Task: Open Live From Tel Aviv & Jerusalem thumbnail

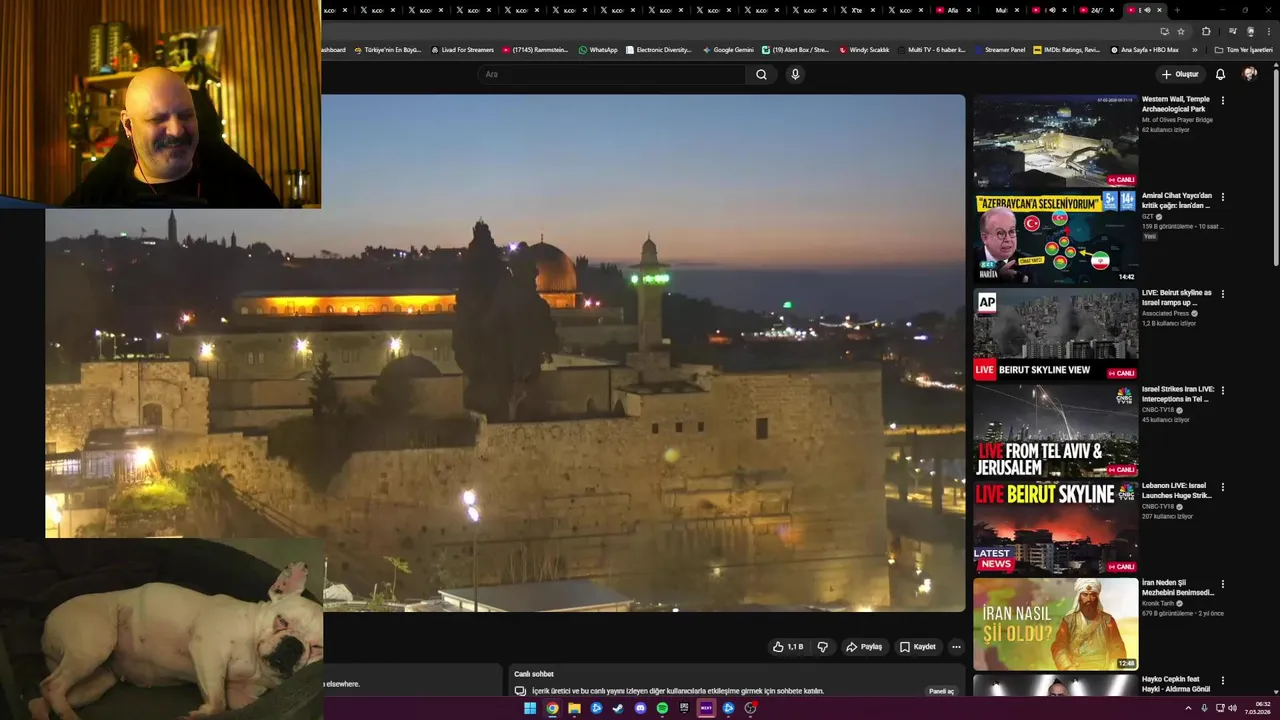Action: click(1056, 430)
